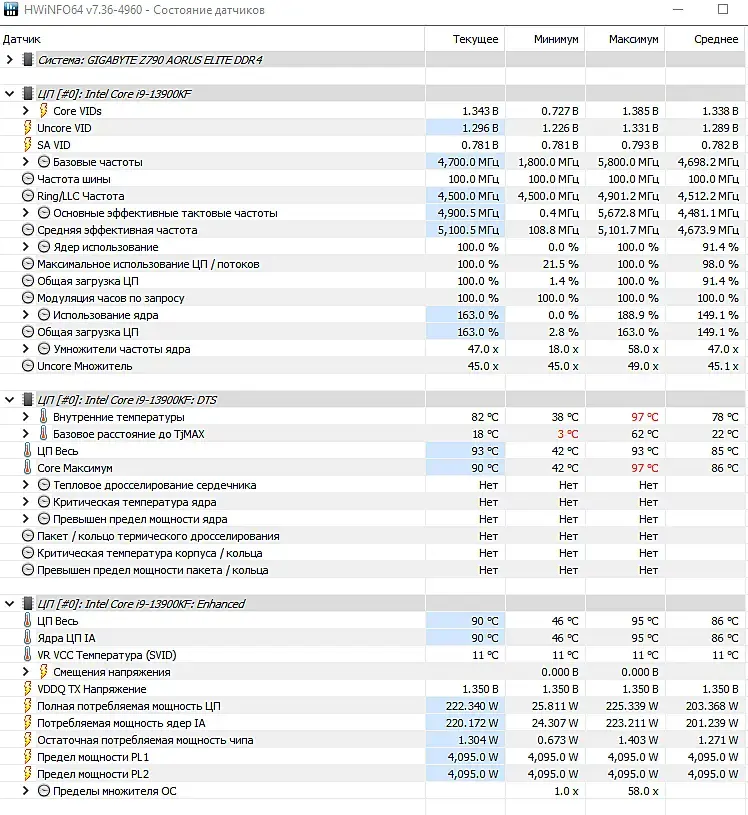
Task: Select Пределы множителя ОС maximum 58.0 x
Action: click(x=643, y=791)
